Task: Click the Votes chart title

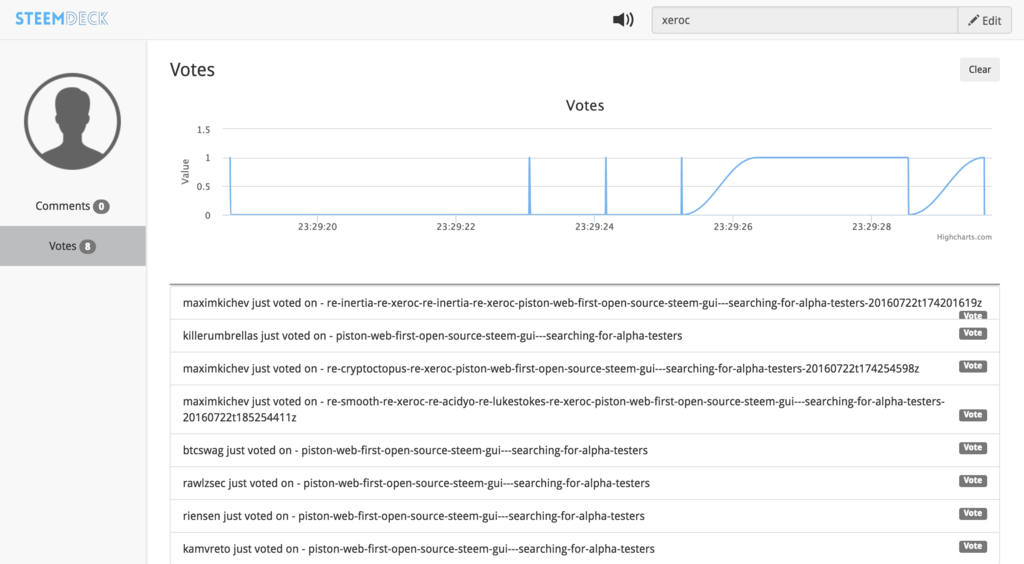Action: [585, 105]
